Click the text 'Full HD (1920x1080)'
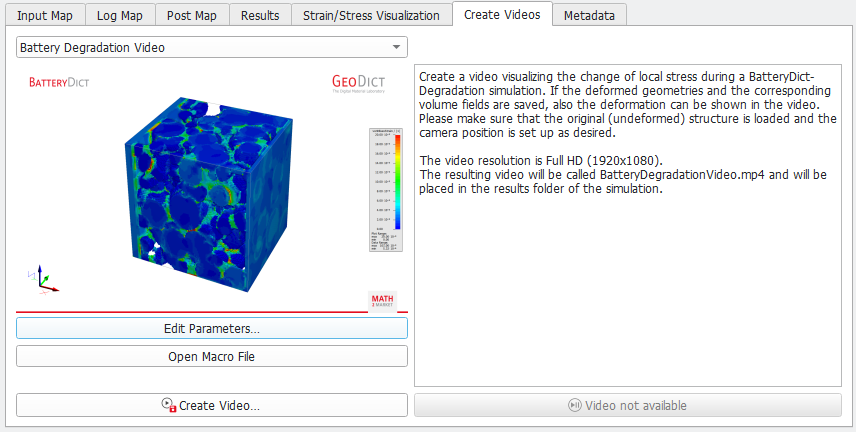The height and width of the screenshot is (432, 856). (x=605, y=161)
